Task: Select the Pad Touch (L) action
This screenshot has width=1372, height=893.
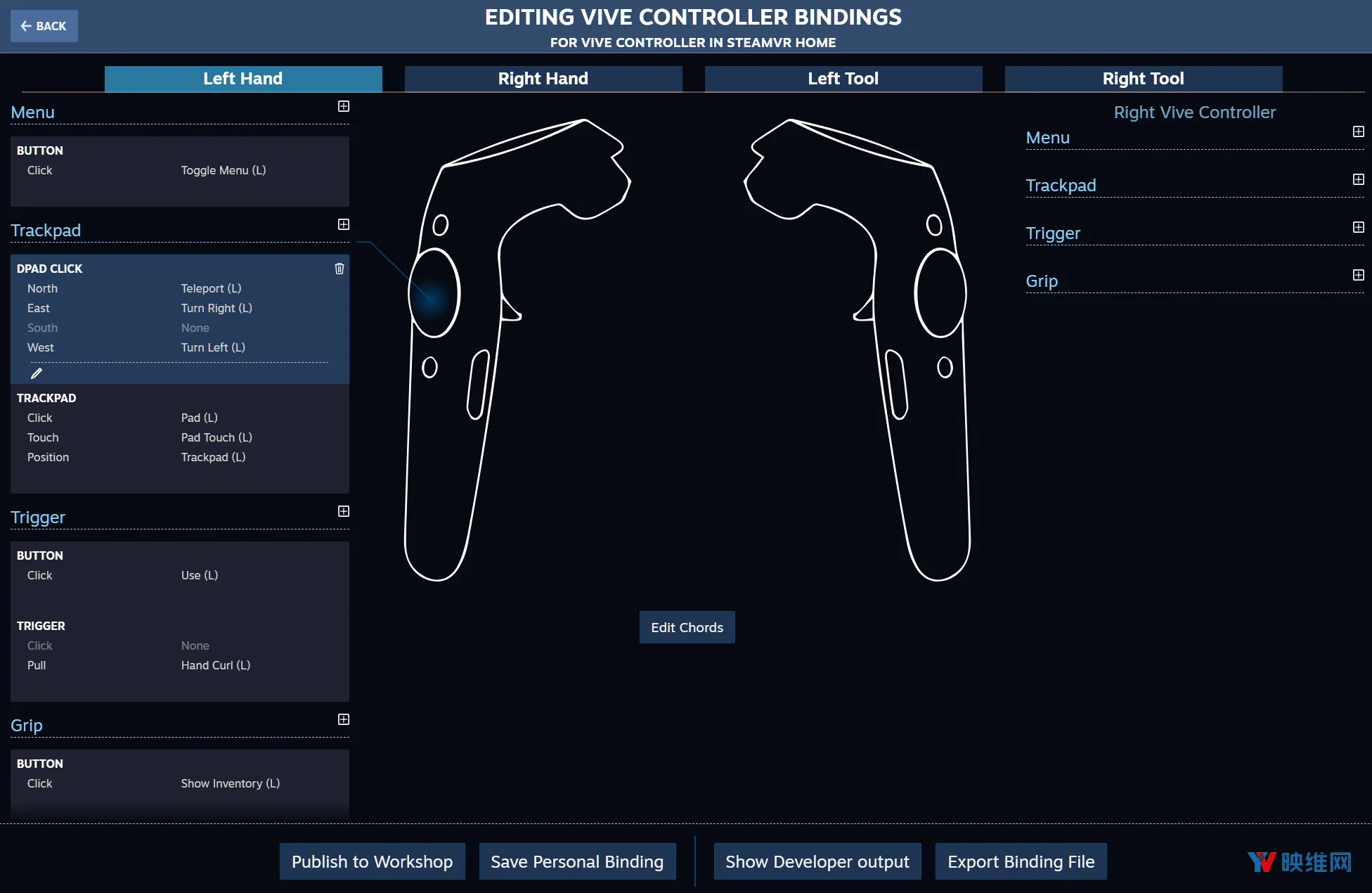Action: pyautogui.click(x=216, y=437)
